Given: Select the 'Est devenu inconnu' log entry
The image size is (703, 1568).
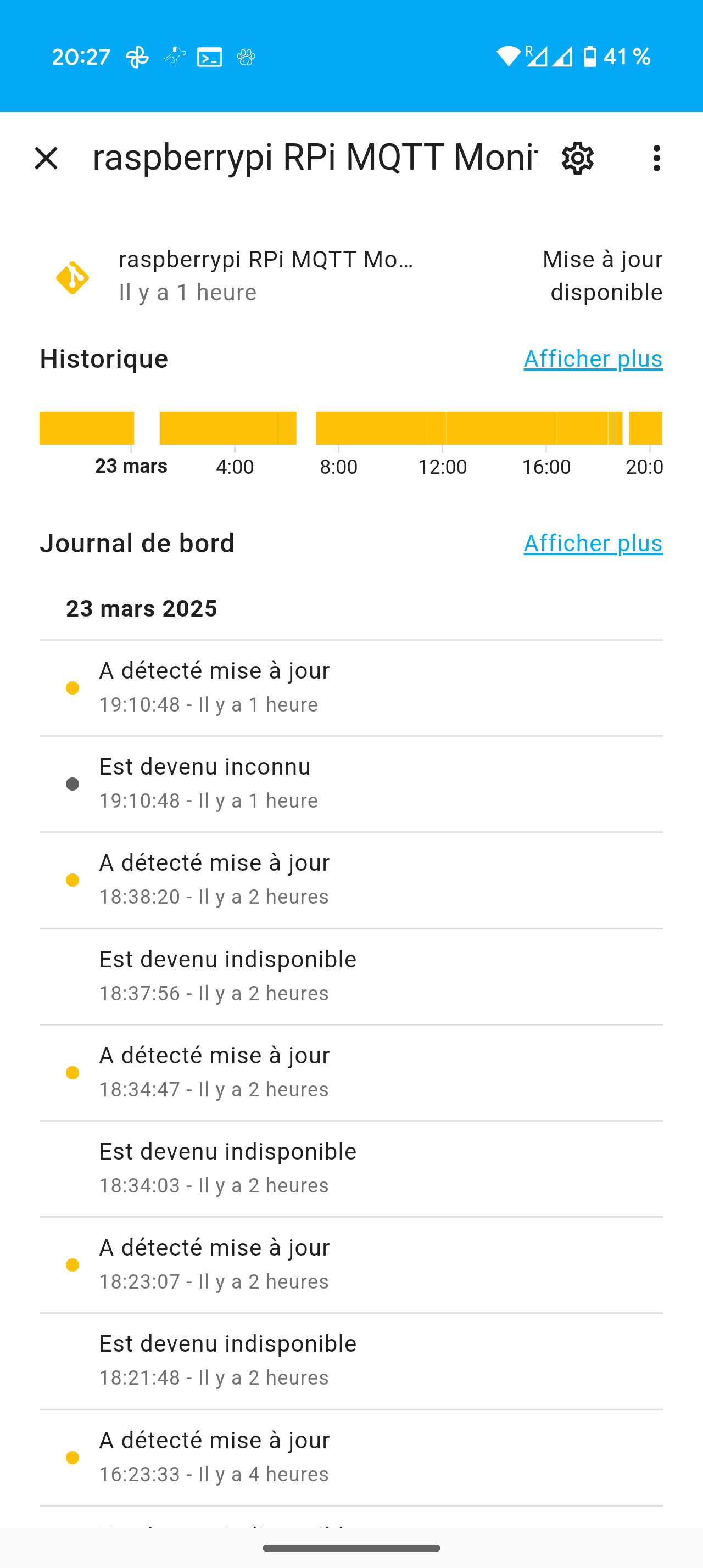Looking at the screenshot, I should point(205,783).
